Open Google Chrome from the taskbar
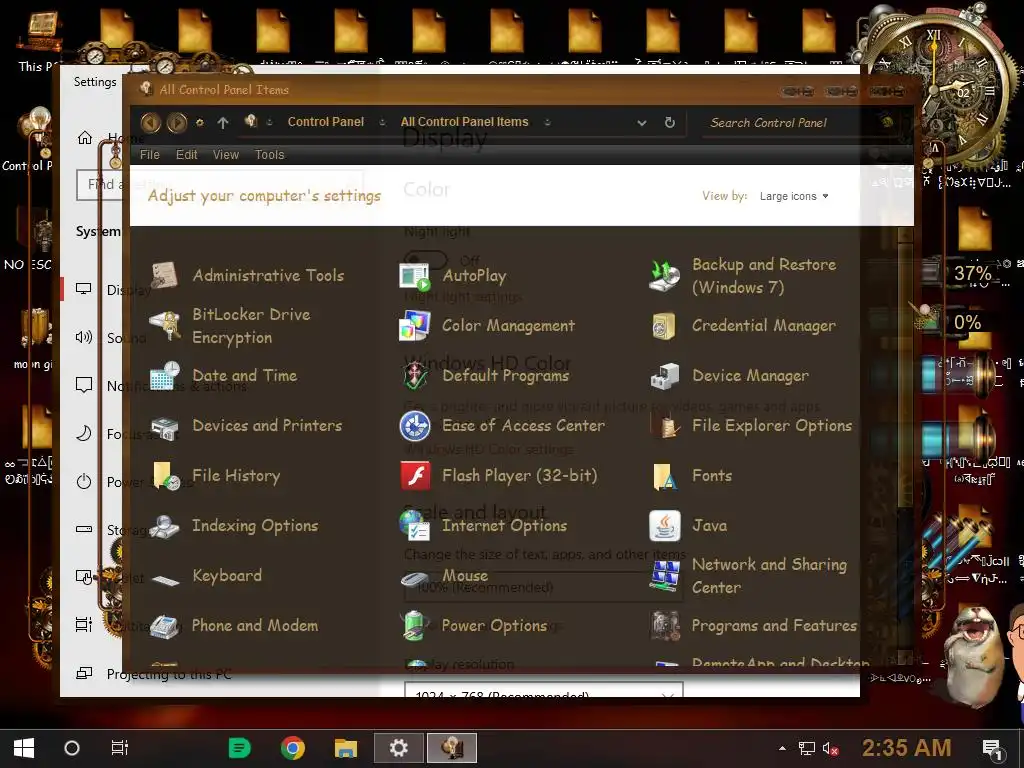1024x768 pixels. pyautogui.click(x=293, y=748)
